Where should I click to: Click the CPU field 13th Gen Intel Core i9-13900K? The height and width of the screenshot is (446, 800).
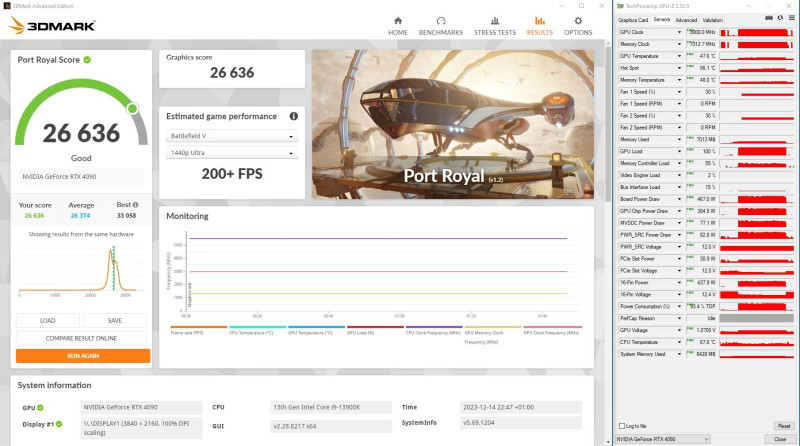point(331,407)
